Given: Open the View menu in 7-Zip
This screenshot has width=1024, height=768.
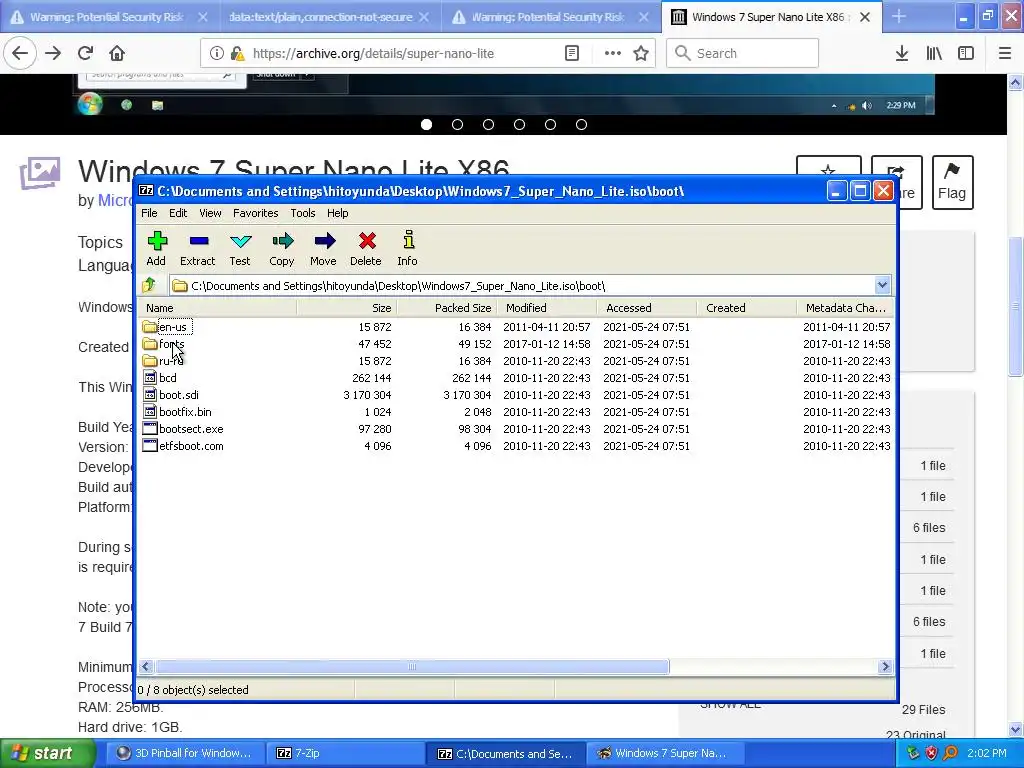Looking at the screenshot, I should [210, 213].
